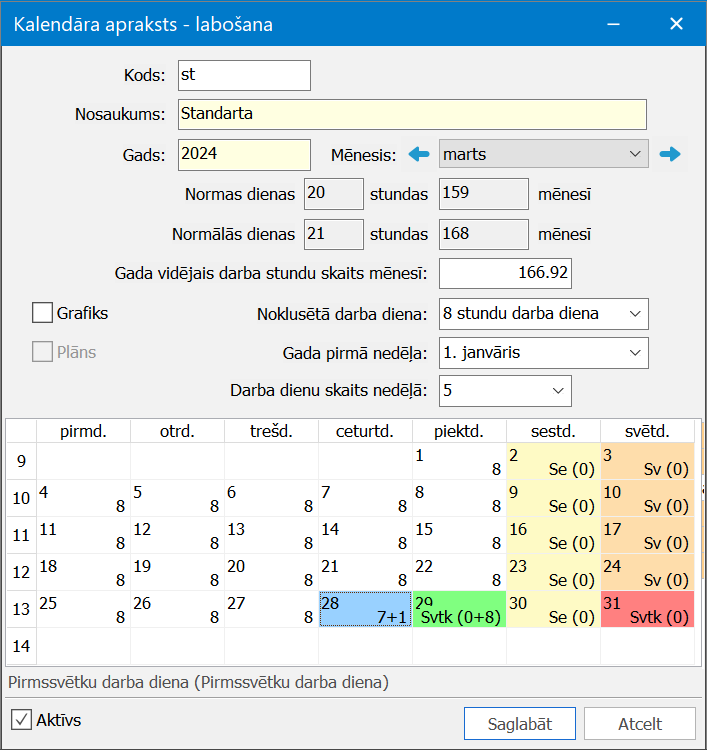
Task: Select calendar day 6 cell
Action: pyautogui.click(x=271, y=498)
